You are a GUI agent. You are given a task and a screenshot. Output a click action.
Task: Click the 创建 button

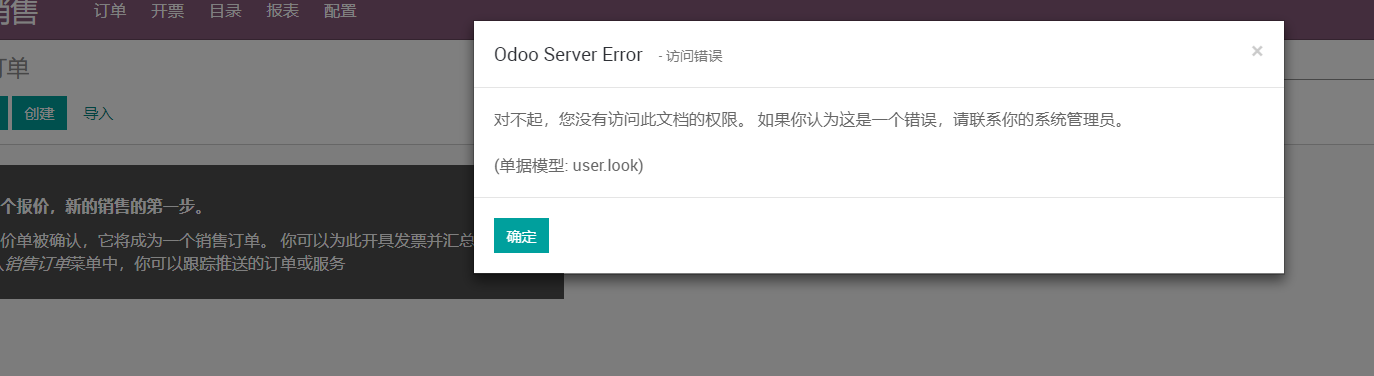tap(40, 113)
